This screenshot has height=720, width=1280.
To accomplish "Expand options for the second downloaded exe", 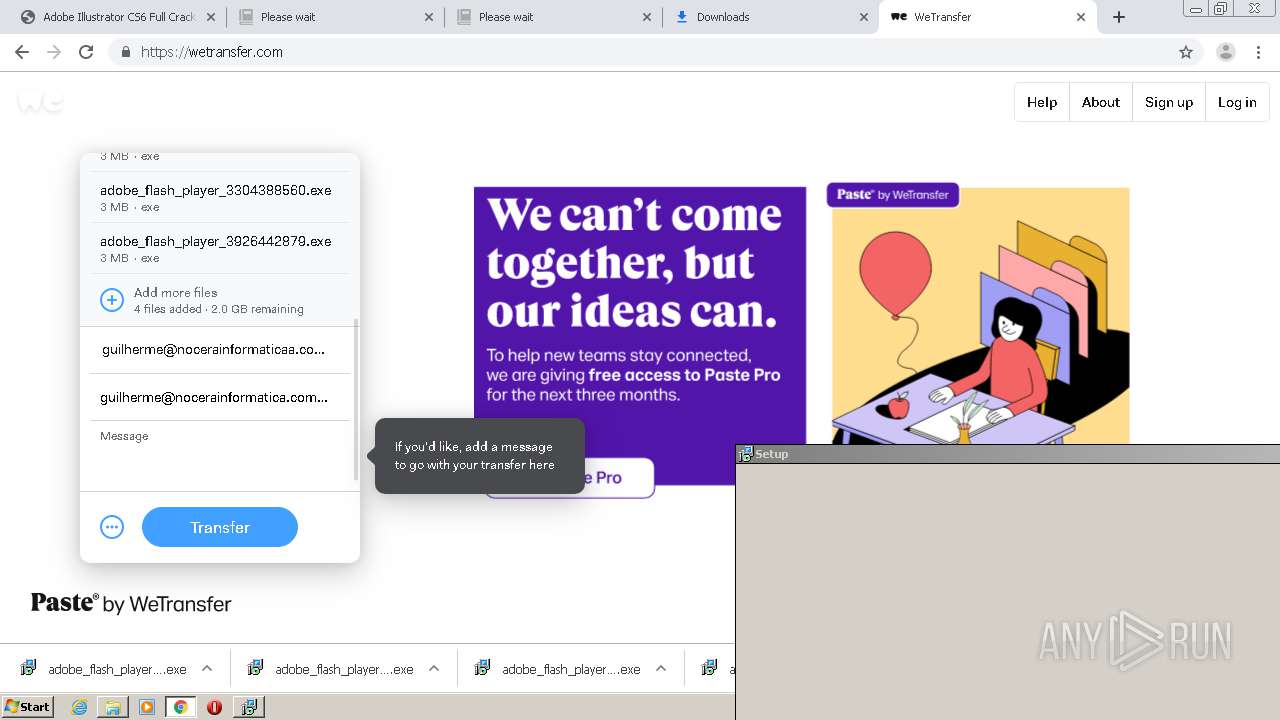I will (x=434, y=668).
